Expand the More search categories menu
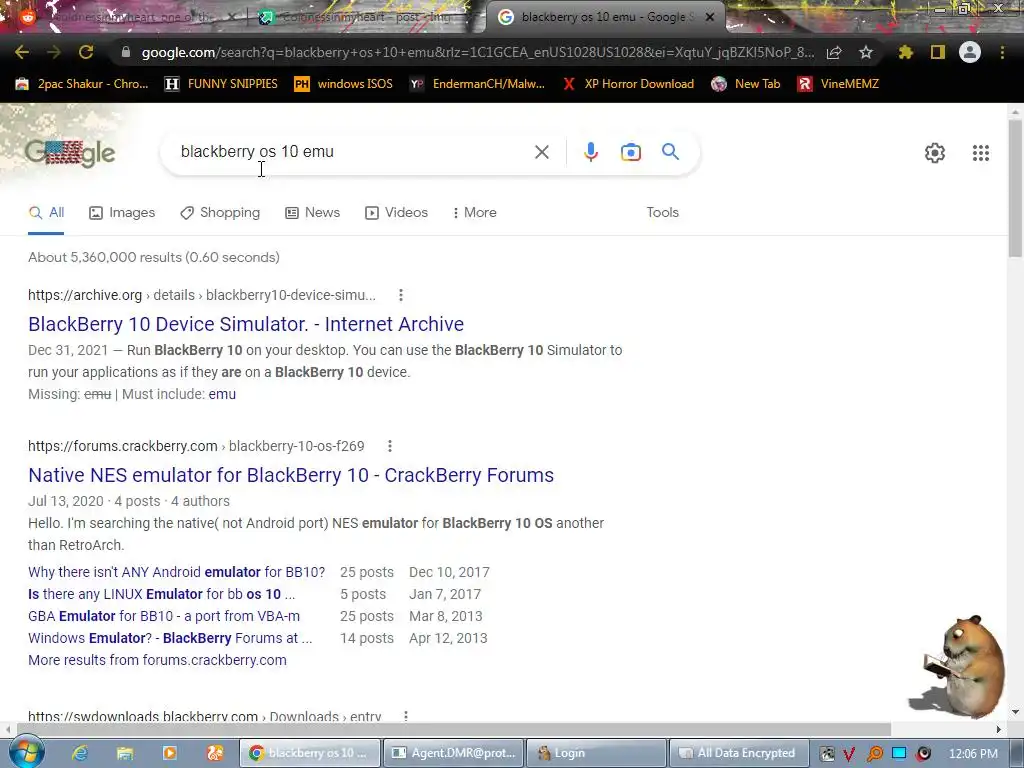 475,212
